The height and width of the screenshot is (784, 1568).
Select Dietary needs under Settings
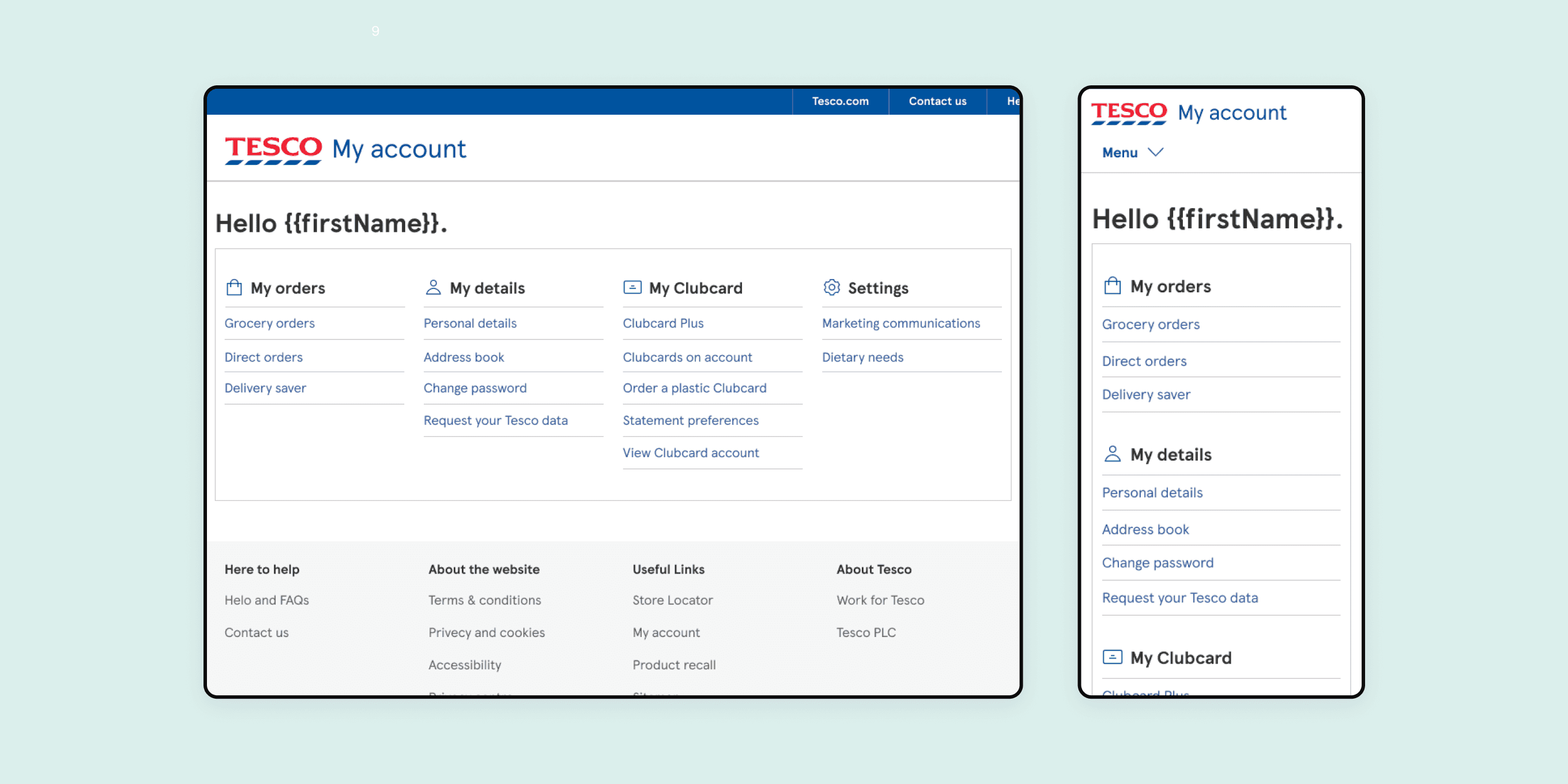click(862, 357)
